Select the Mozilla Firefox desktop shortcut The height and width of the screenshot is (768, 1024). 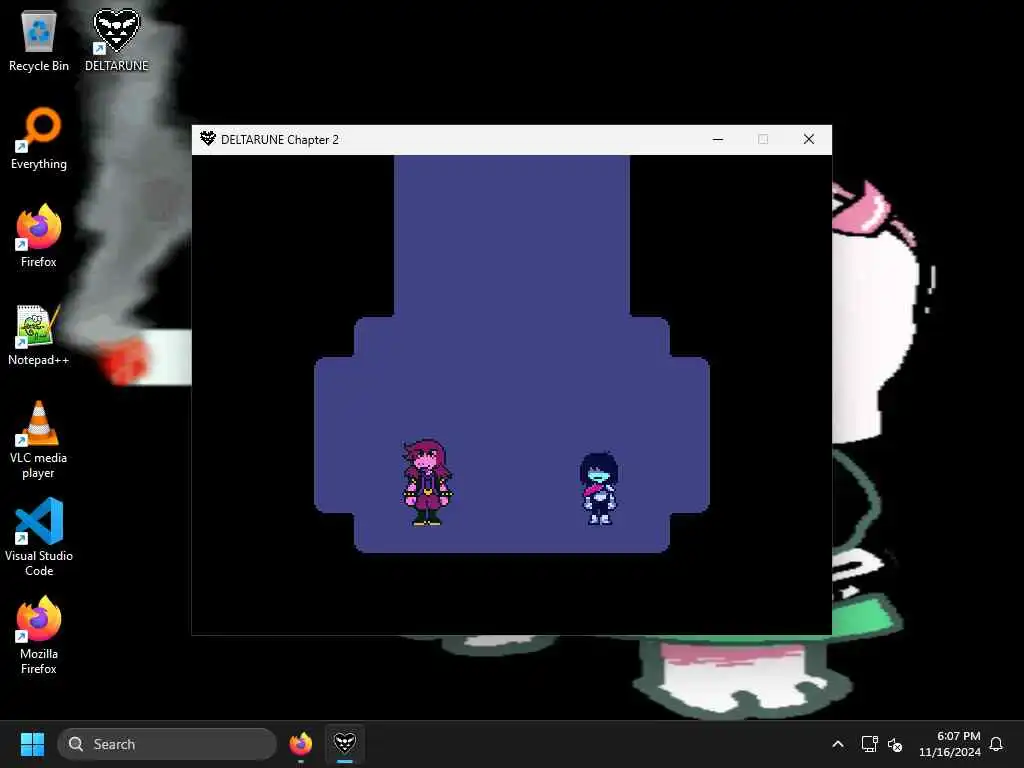pos(39,635)
